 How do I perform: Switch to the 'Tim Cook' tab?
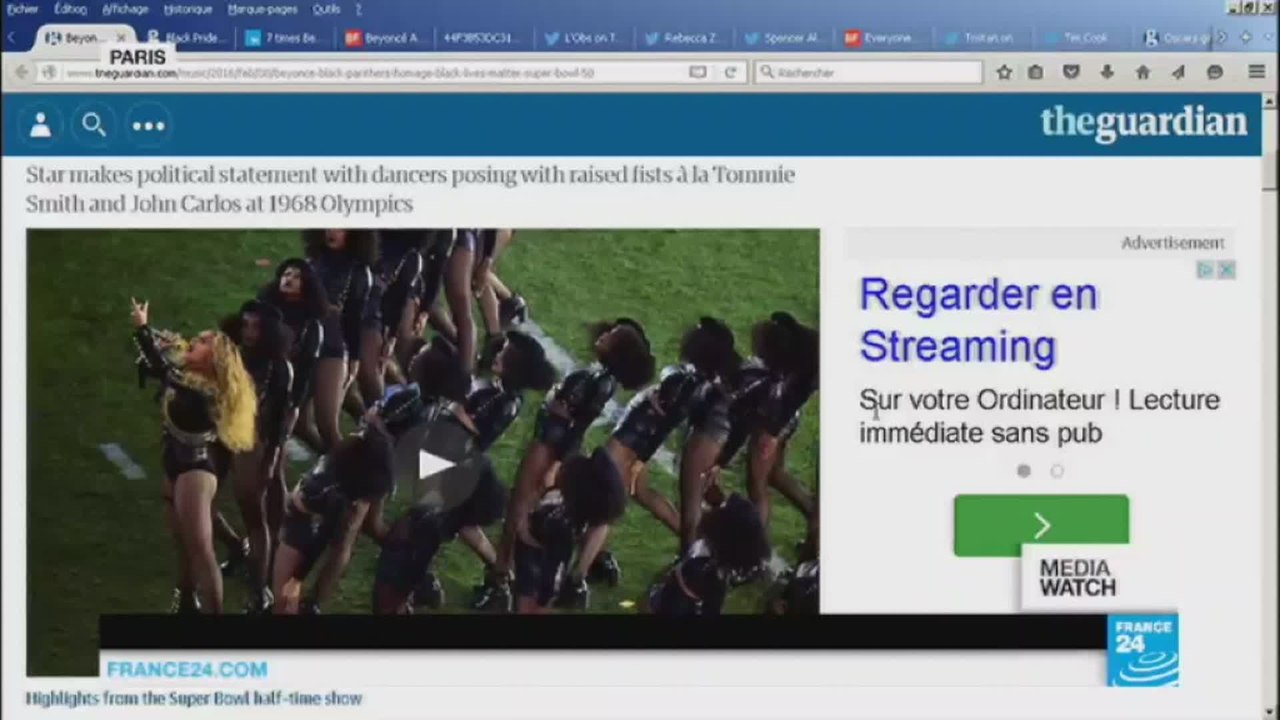(x=1083, y=38)
